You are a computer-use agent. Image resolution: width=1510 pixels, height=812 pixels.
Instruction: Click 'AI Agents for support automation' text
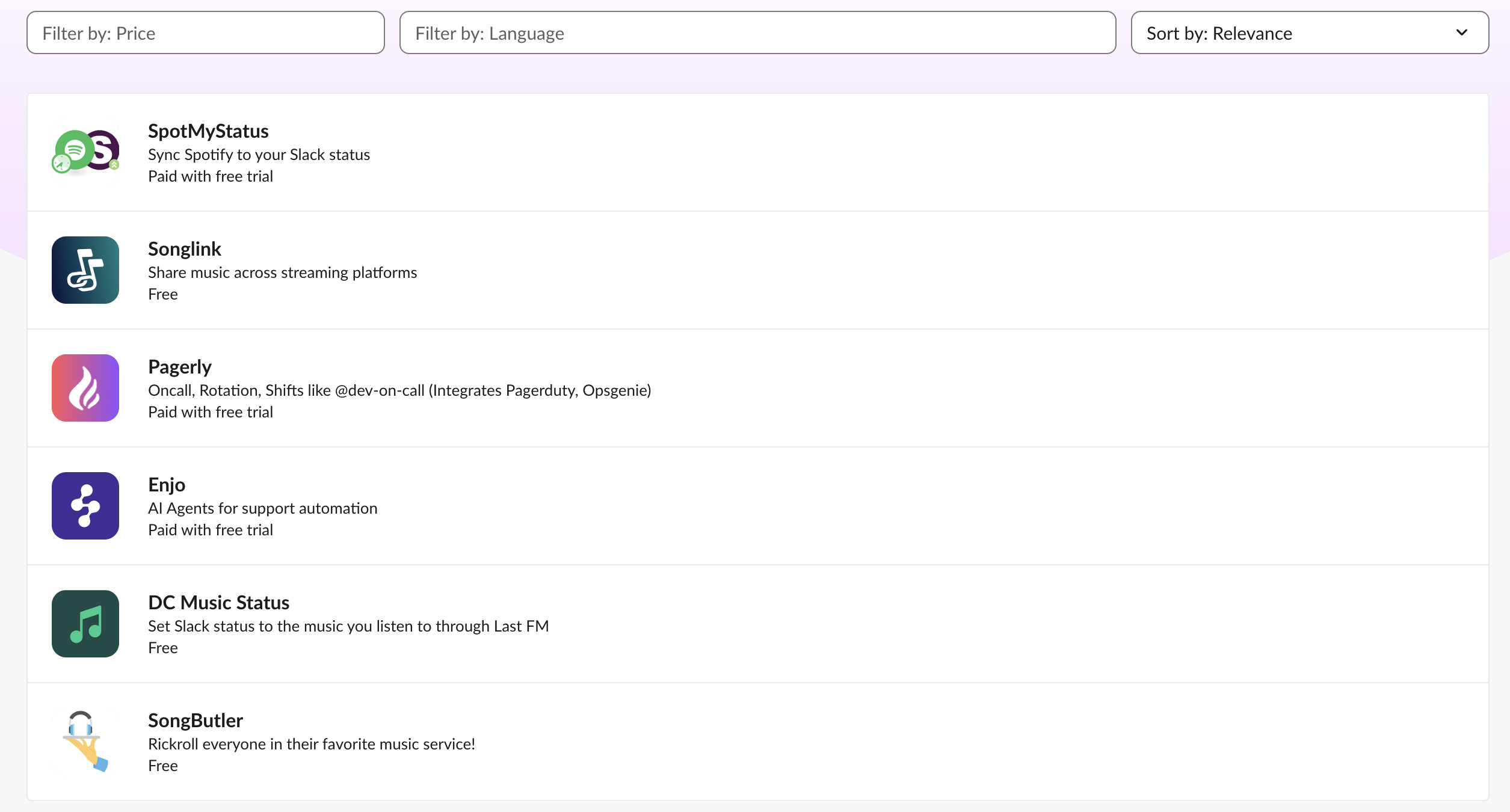click(263, 508)
